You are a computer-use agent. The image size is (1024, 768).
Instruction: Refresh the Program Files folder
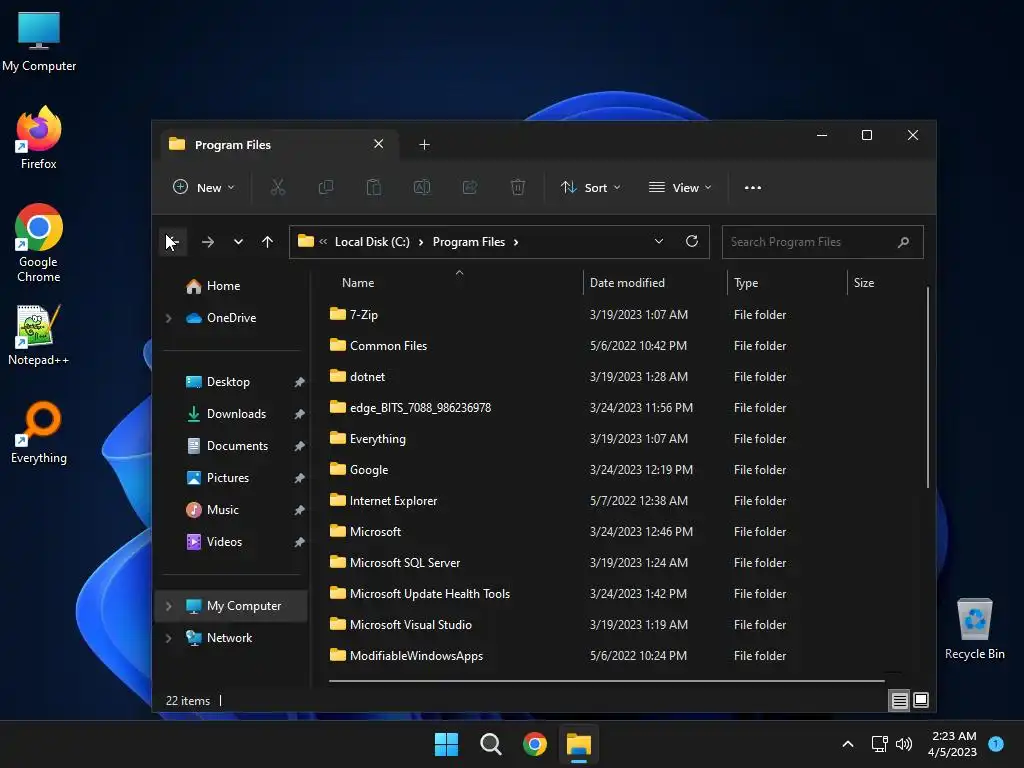coord(692,242)
